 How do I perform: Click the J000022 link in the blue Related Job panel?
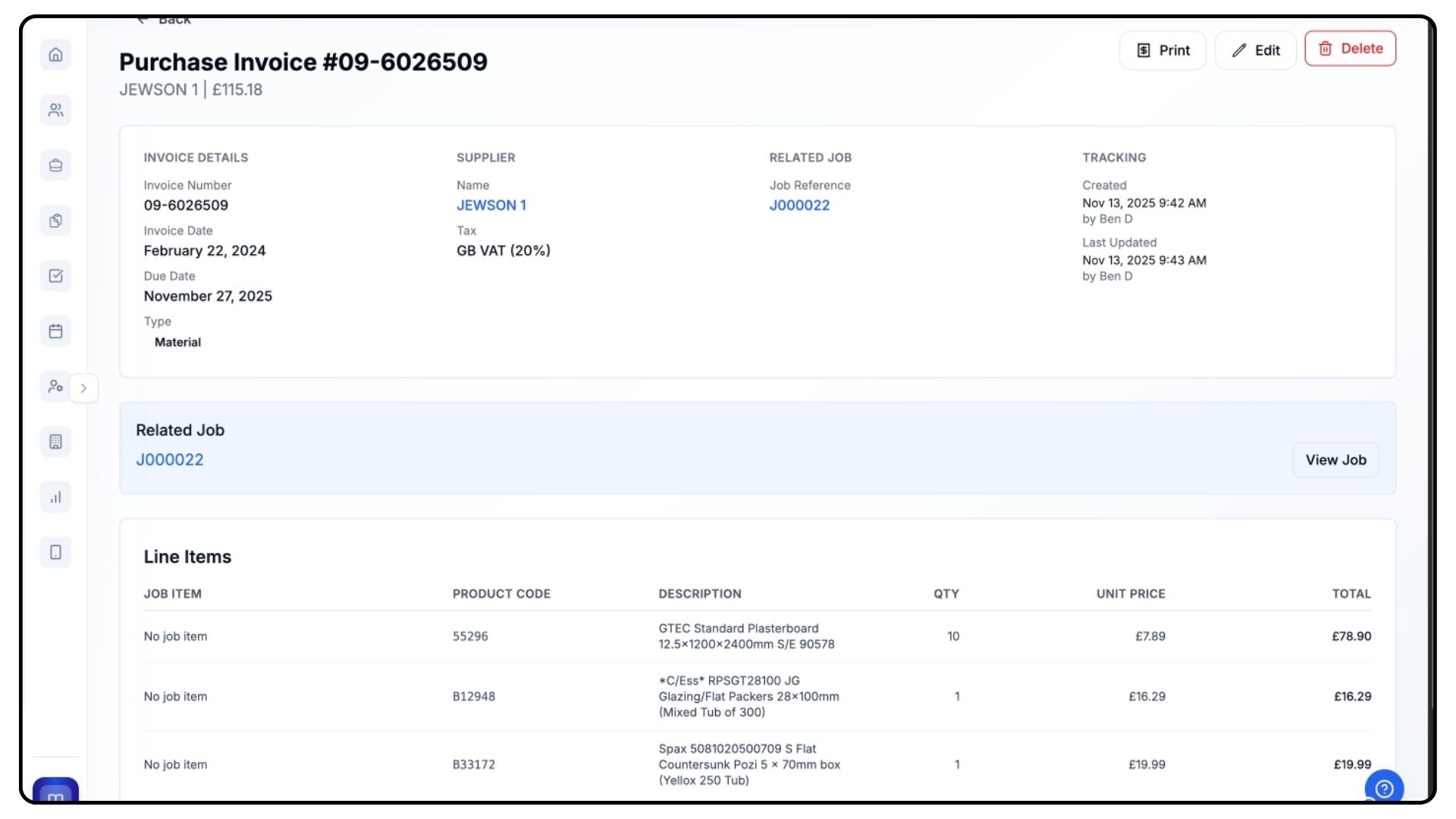pos(170,460)
